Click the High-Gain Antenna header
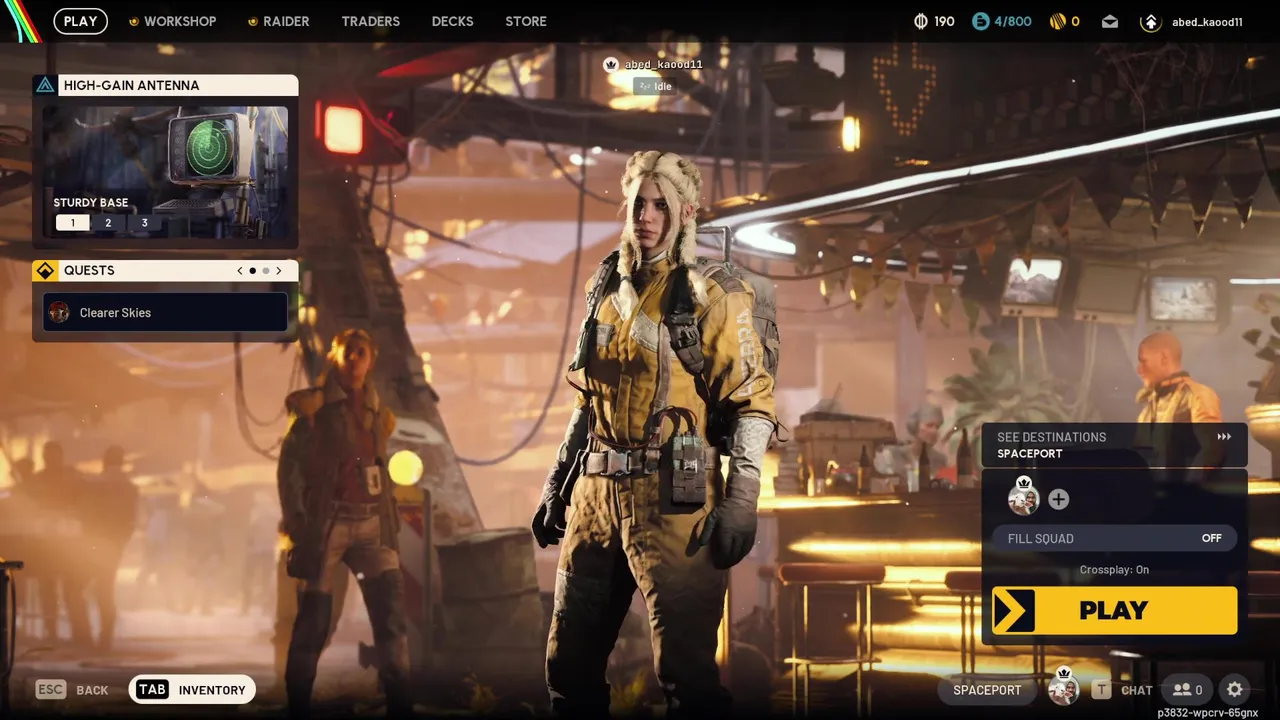This screenshot has width=1280, height=720. [166, 85]
